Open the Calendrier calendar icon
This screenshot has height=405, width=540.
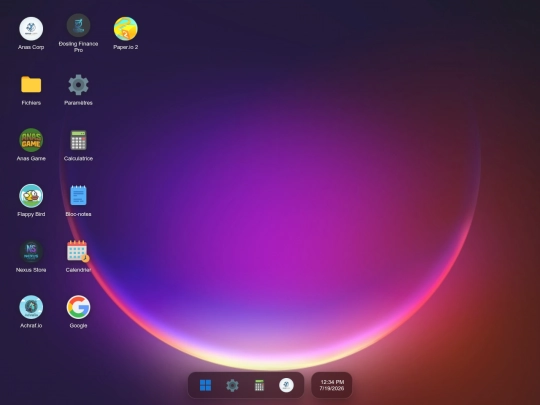(78, 251)
